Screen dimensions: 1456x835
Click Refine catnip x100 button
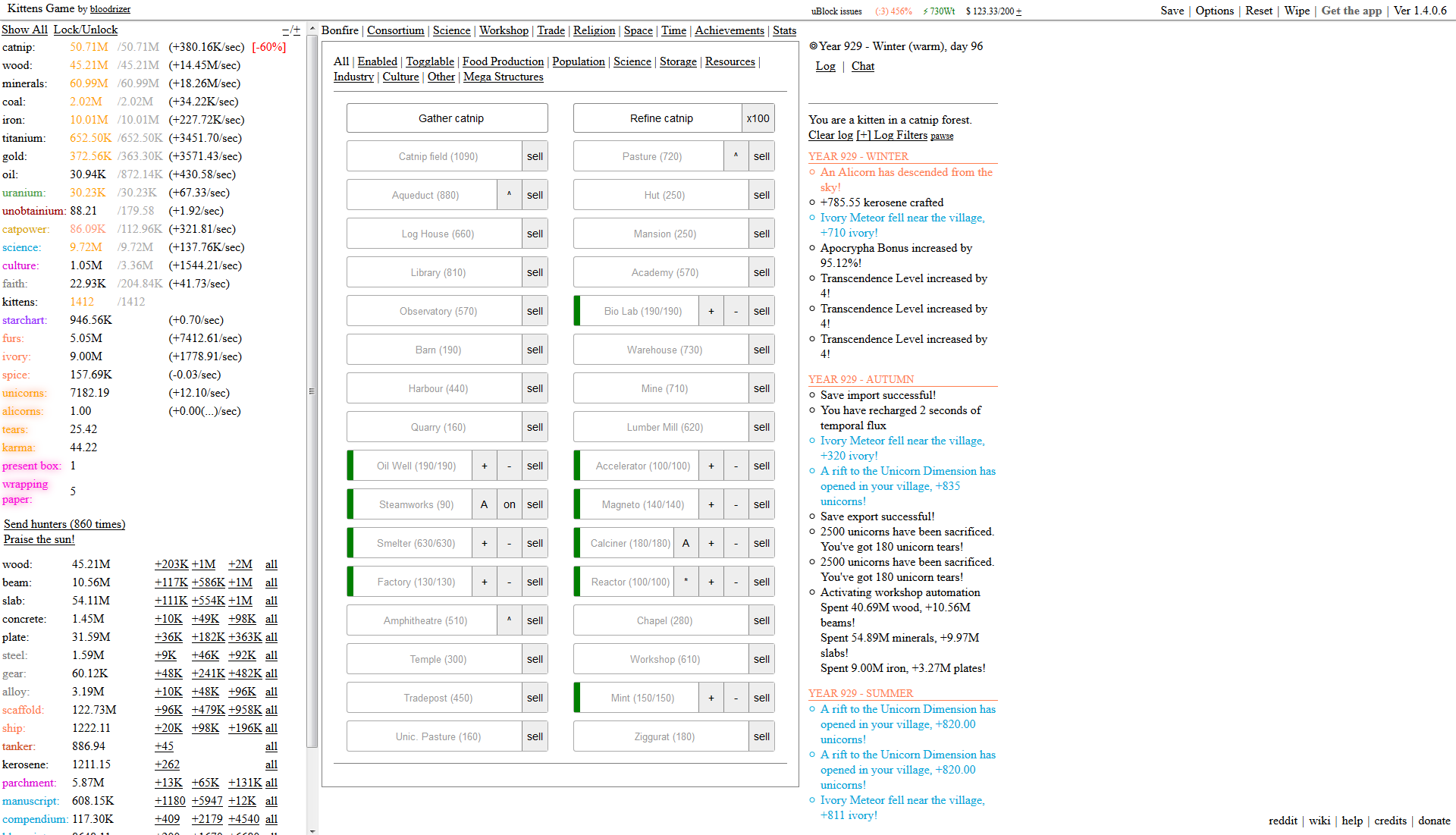tap(758, 118)
